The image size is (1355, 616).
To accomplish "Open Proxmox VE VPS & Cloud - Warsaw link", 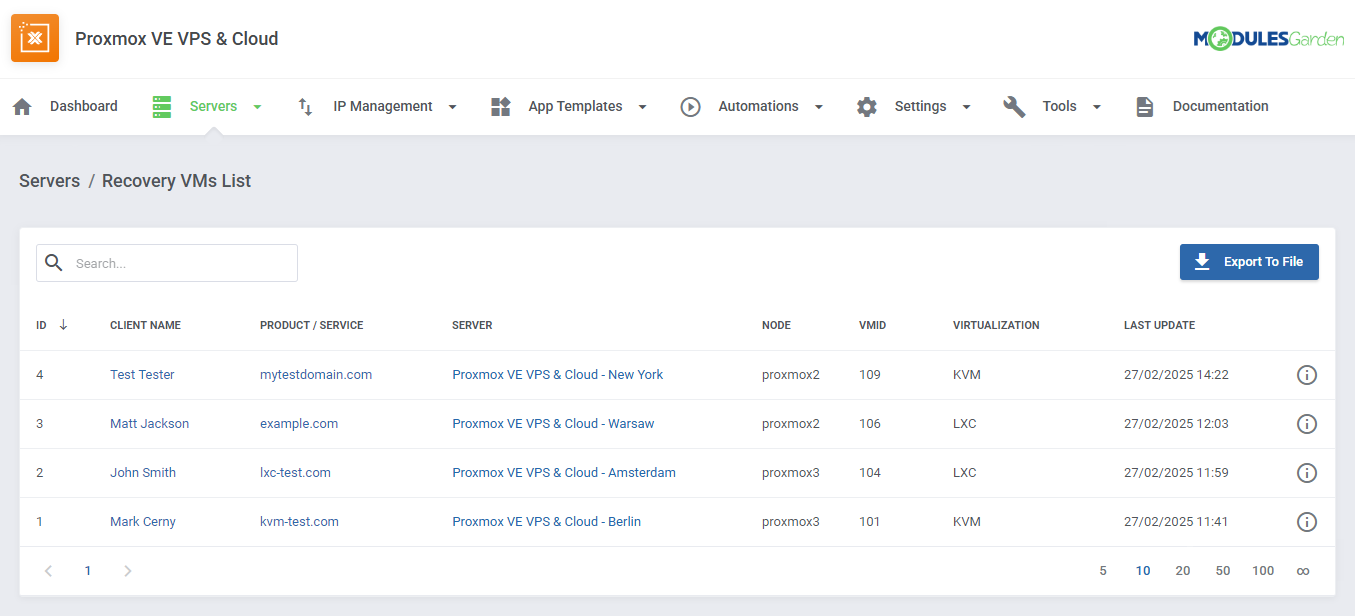I will click(x=553, y=424).
